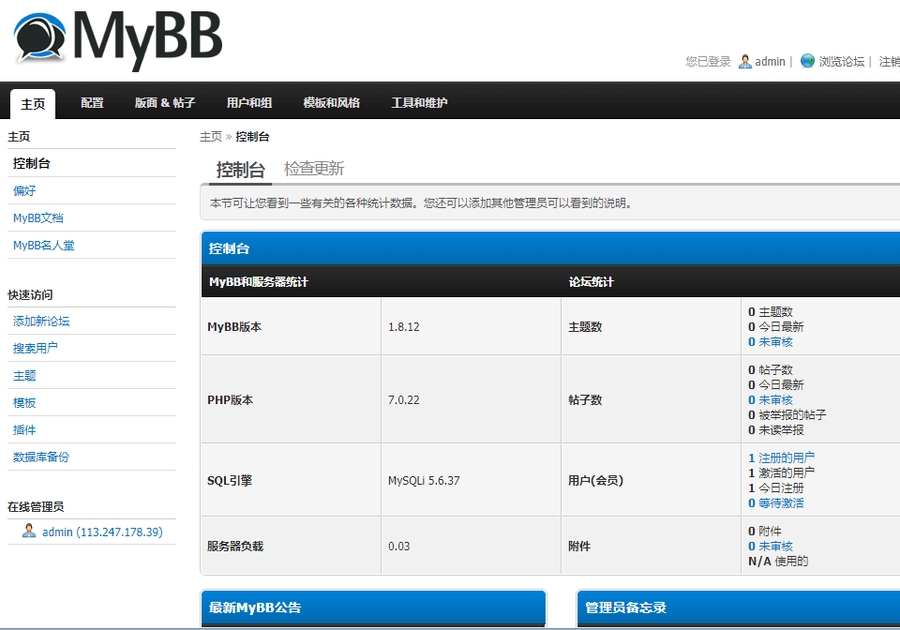Click the MyBB logo
This screenshot has width=900, height=630.
[118, 39]
